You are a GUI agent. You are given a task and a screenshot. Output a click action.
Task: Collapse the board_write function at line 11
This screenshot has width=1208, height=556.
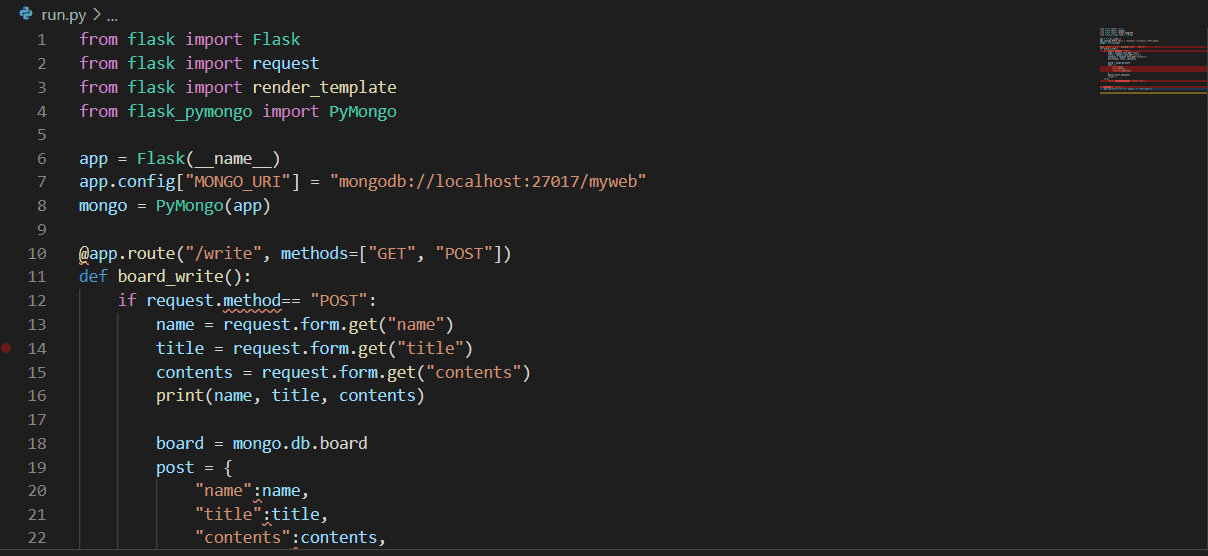point(65,277)
